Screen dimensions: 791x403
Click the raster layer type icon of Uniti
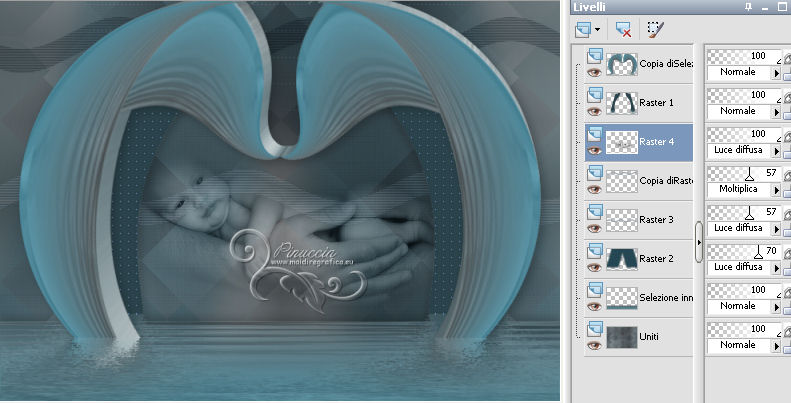click(x=595, y=328)
